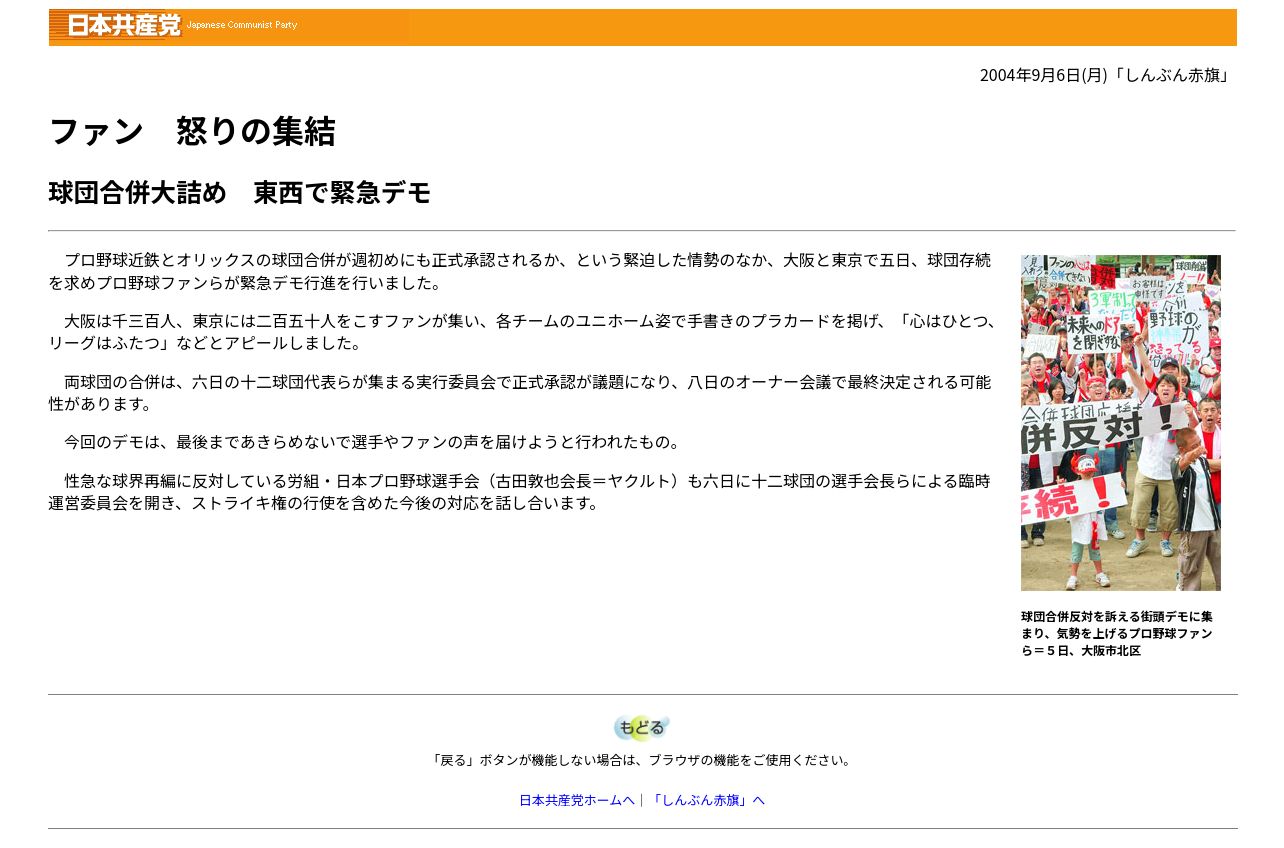Click the paragraph starting プロ野球近鉄とオリックス
This screenshot has width=1284, height=848.
click(x=520, y=271)
